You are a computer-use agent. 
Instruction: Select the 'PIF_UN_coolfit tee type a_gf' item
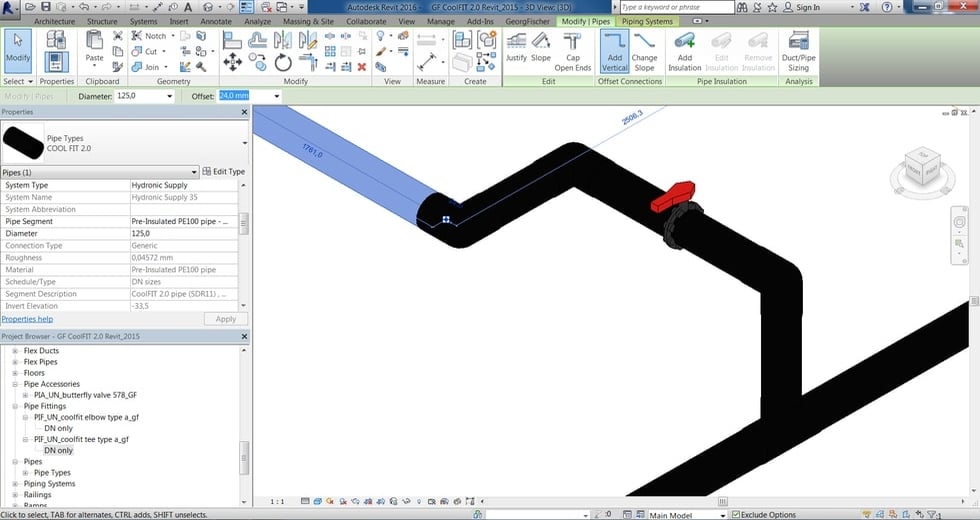coord(81,439)
